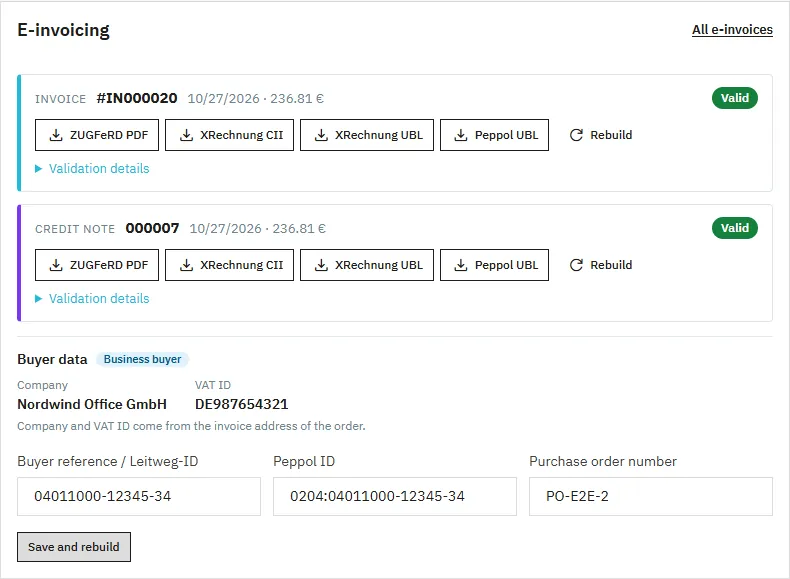This screenshot has height=579, width=790.
Task: Expand Validation details for credit note 000007
Action: pos(92,298)
